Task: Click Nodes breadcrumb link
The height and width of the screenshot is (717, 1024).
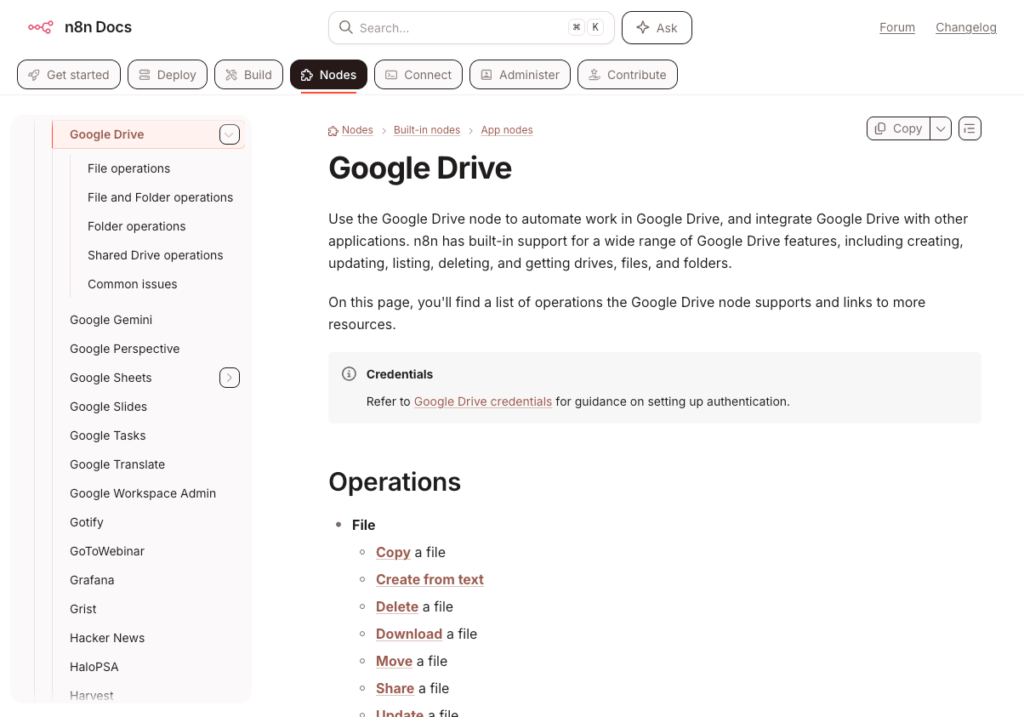Action: point(357,130)
